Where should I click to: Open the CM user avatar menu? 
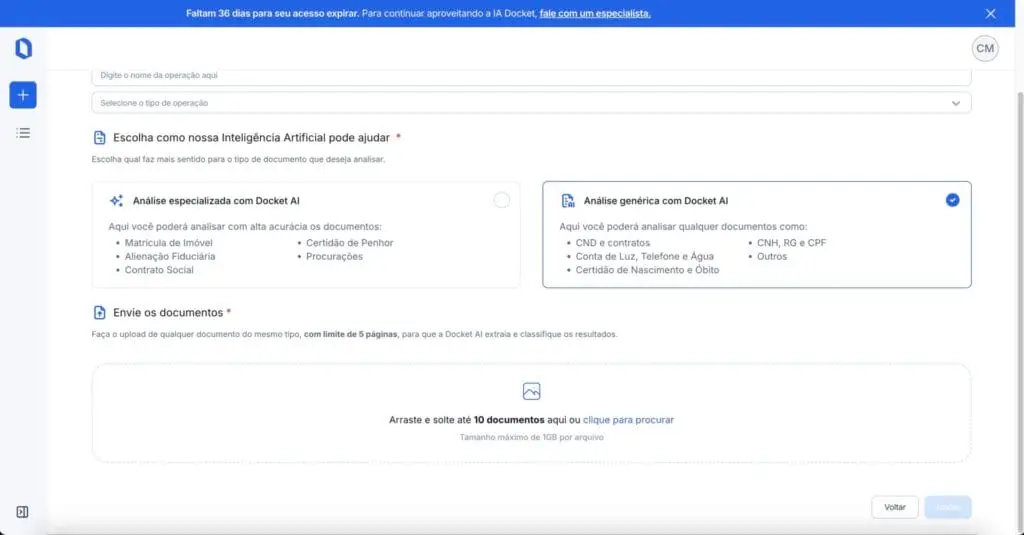click(985, 48)
